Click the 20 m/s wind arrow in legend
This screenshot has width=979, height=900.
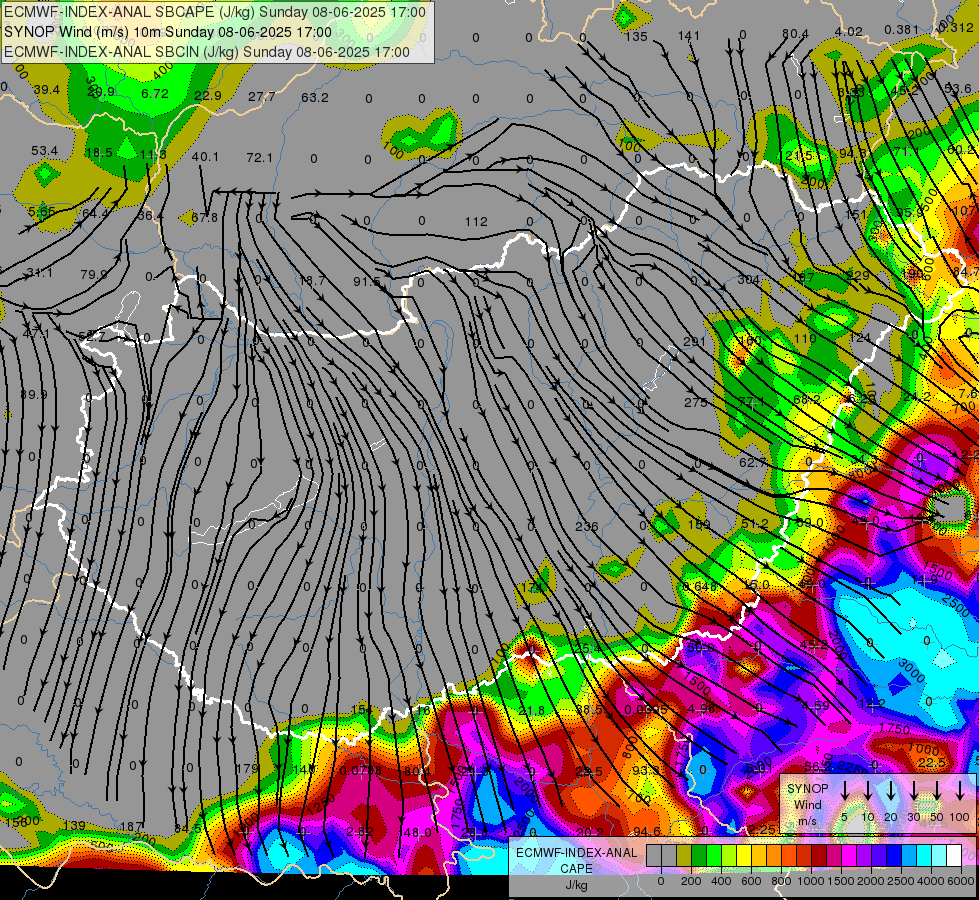point(891,791)
